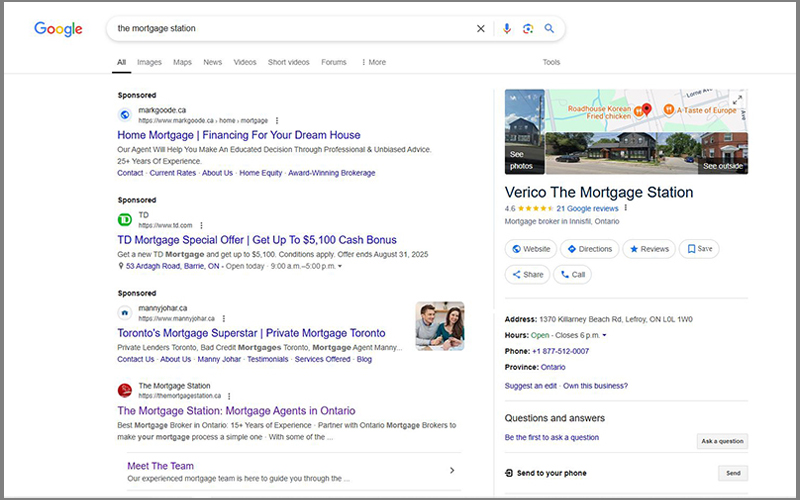Screen dimensions: 800x500
Task: Click Be the first to ask a question
Action: (552, 438)
